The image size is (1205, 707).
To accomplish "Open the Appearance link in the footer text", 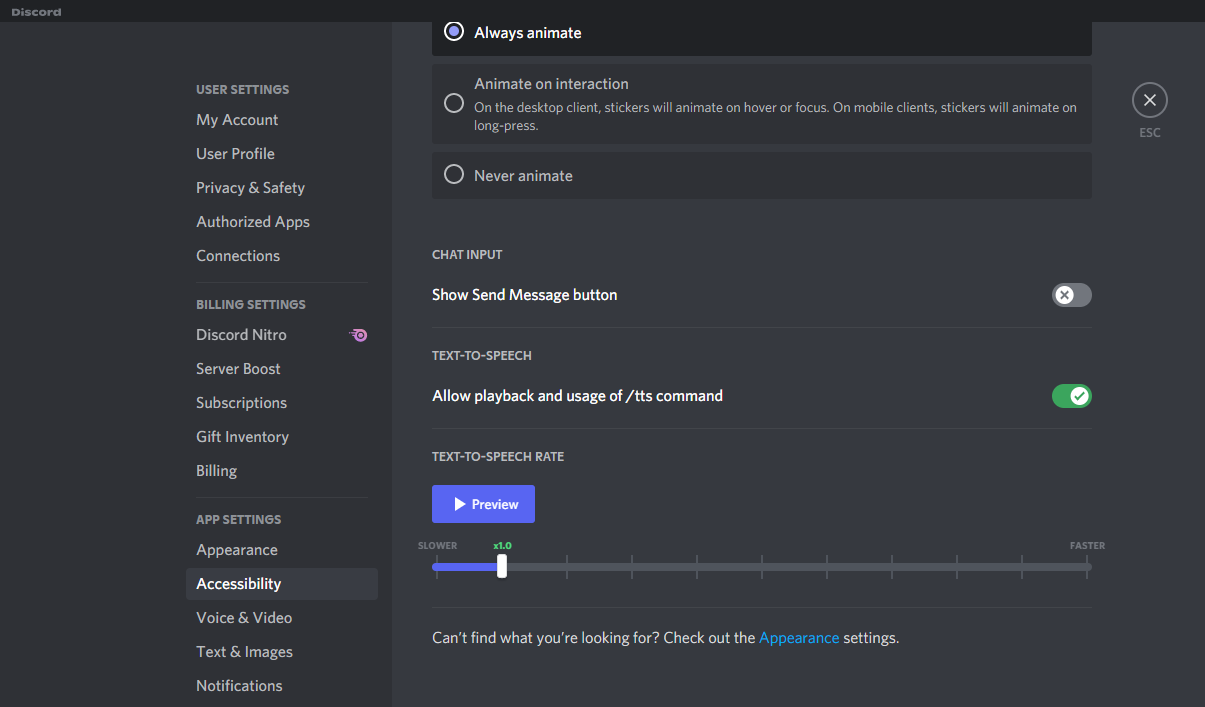I will point(799,637).
